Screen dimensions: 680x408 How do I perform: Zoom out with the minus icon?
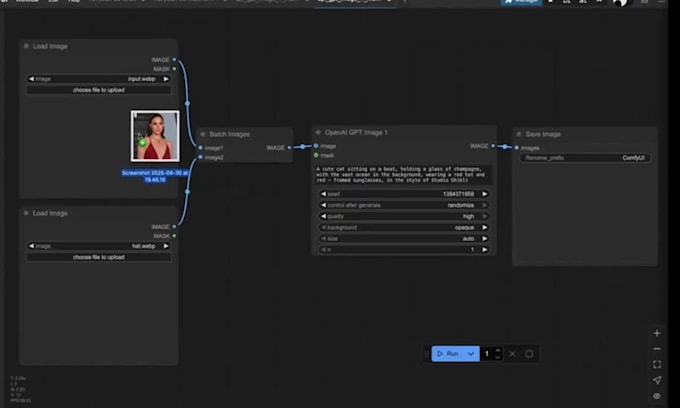coord(657,349)
